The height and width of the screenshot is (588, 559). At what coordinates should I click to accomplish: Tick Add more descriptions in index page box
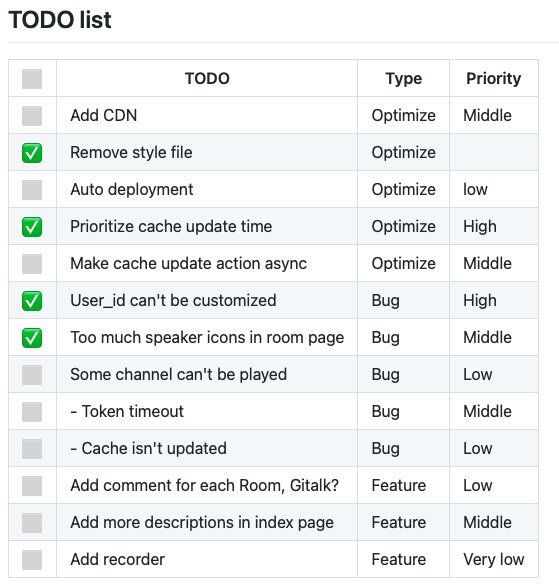pos(32,523)
